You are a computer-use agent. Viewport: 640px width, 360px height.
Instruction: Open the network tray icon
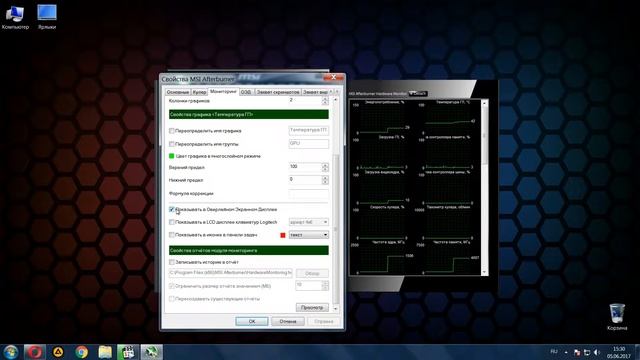(x=587, y=352)
